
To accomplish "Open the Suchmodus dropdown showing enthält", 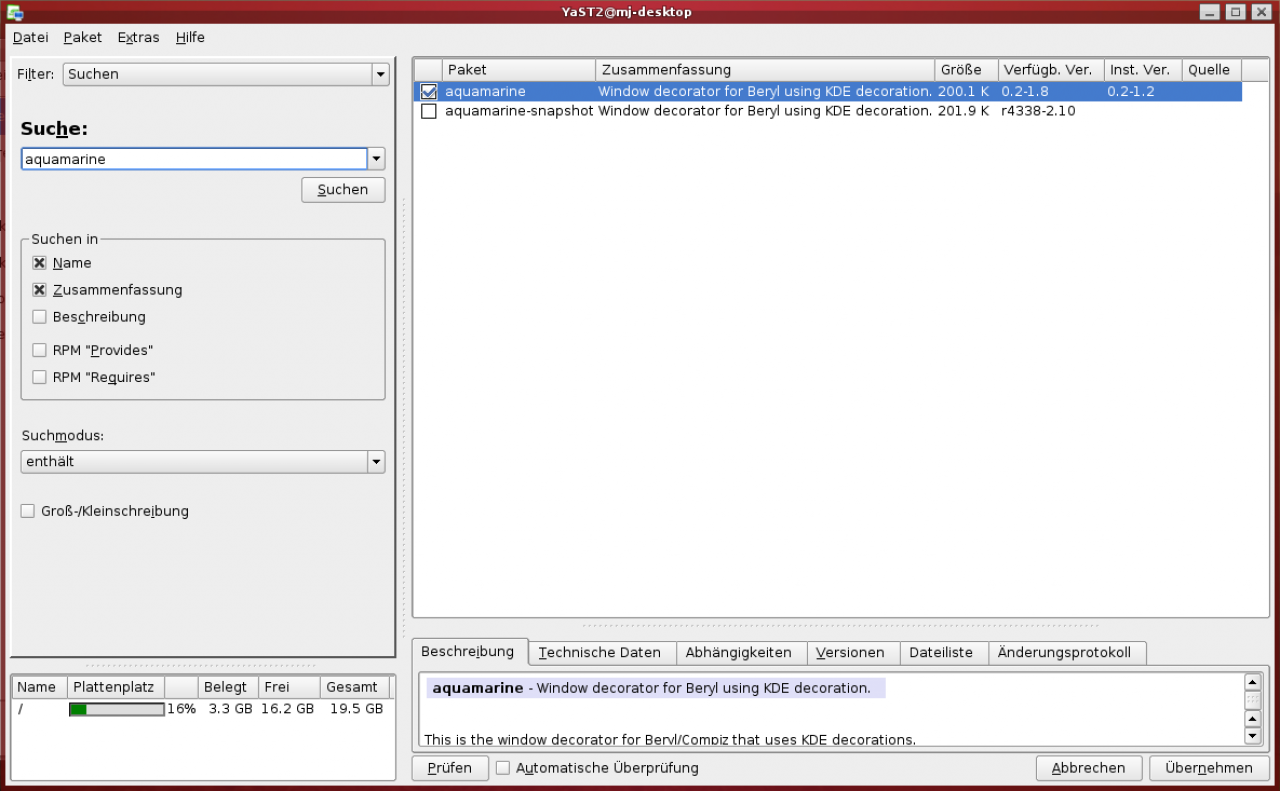I will pos(203,462).
